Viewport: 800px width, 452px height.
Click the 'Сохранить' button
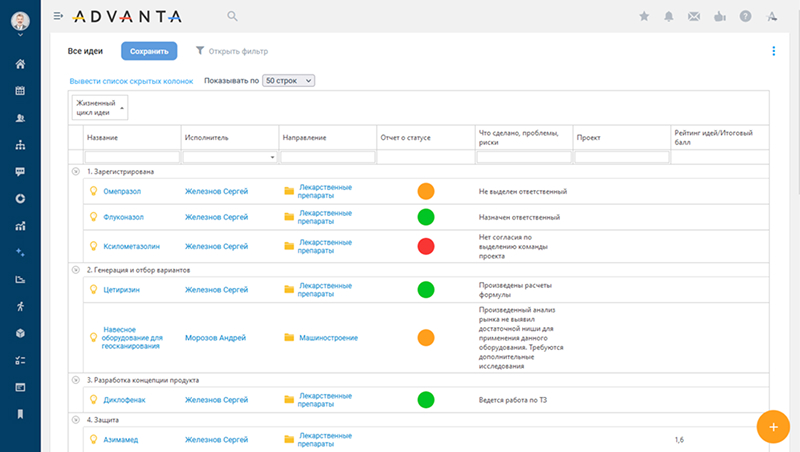(x=149, y=51)
